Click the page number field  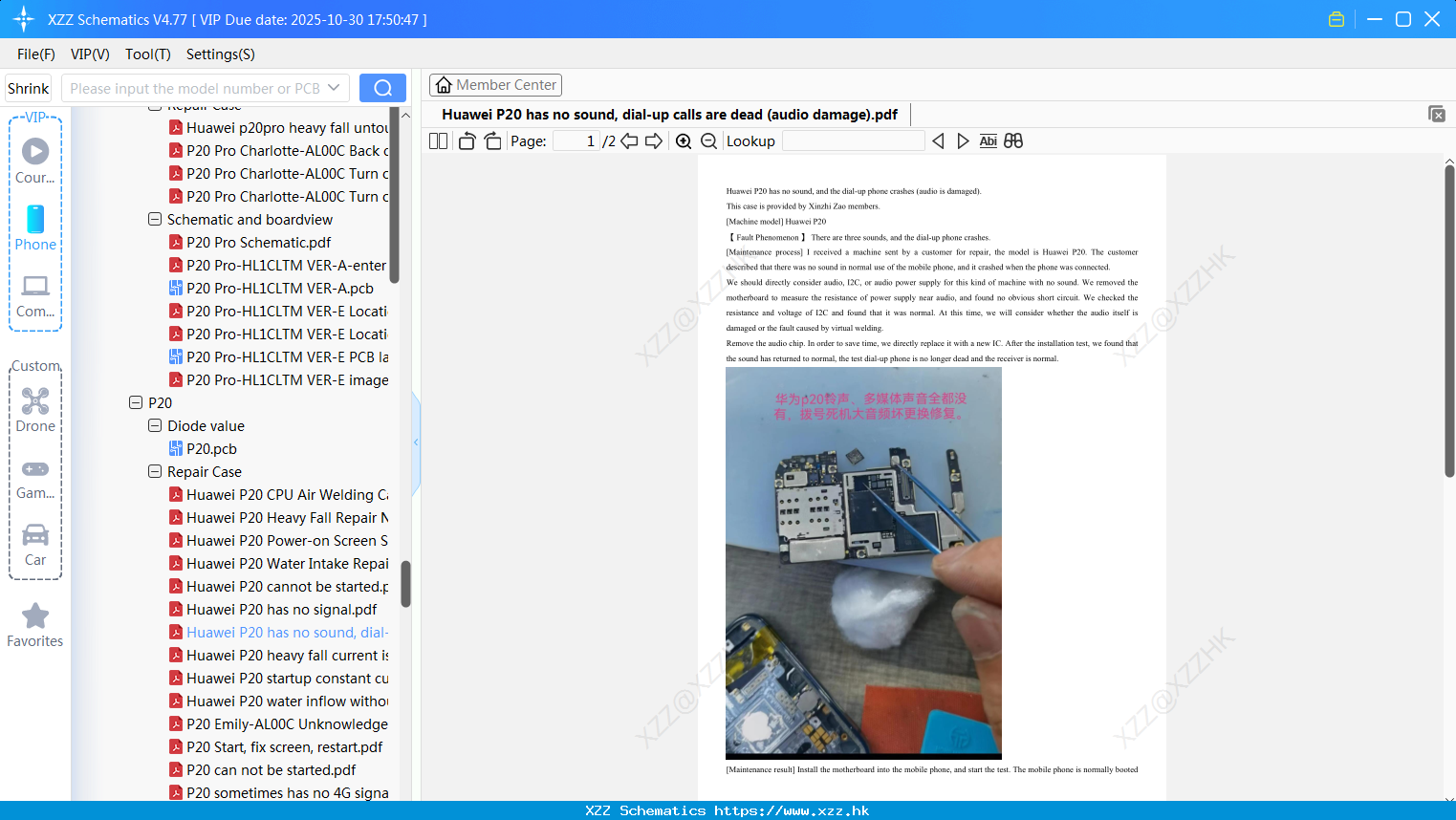(576, 141)
